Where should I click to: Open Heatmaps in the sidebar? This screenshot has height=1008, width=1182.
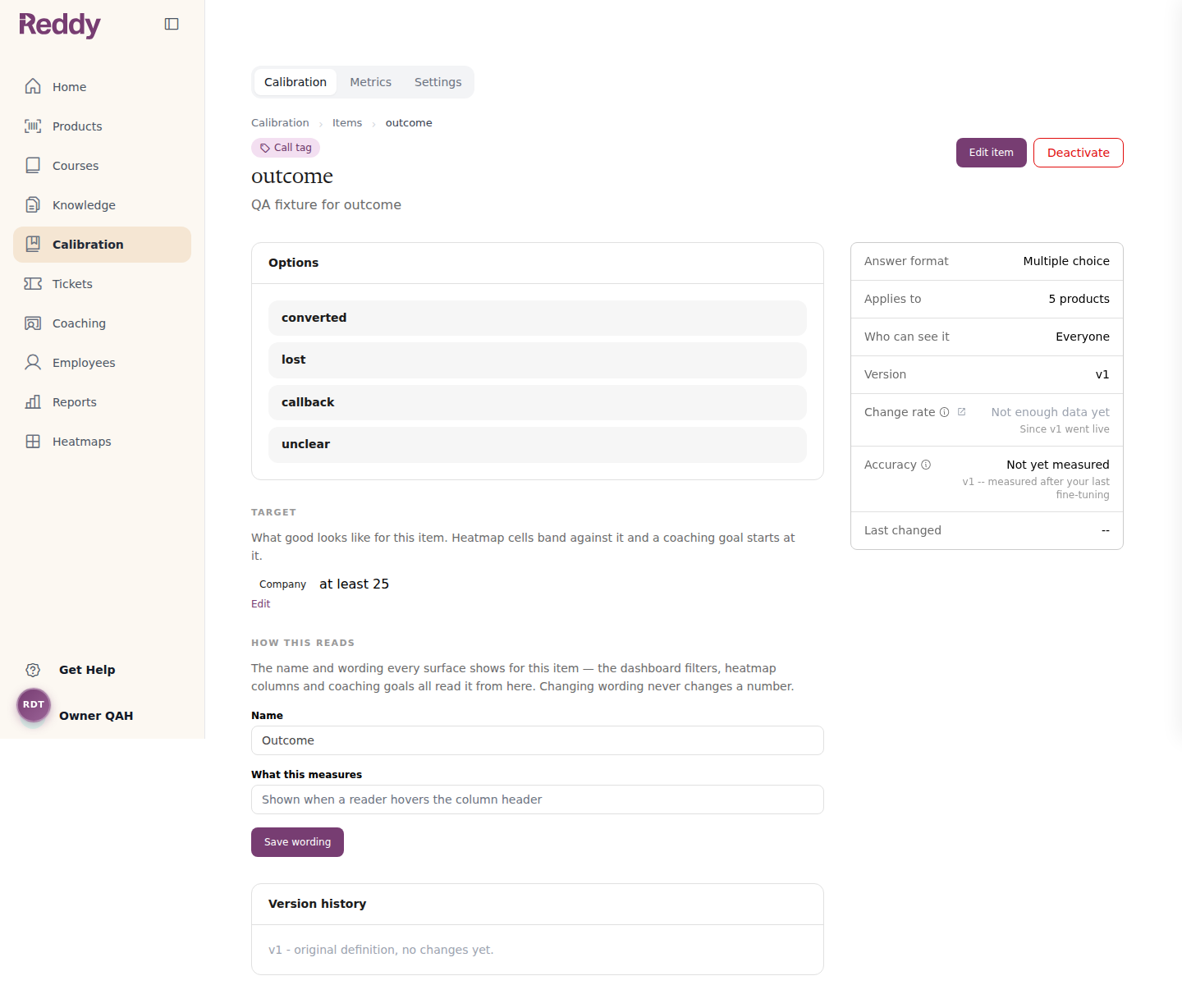point(102,441)
